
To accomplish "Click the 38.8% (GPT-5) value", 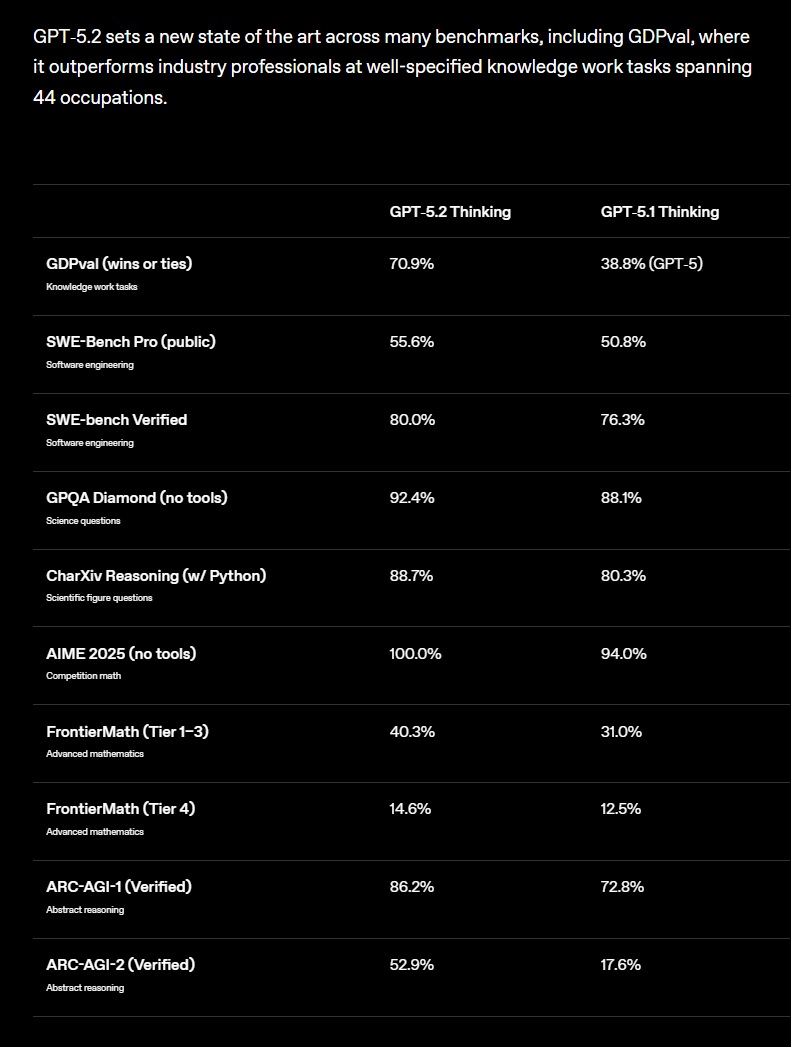I will click(651, 264).
